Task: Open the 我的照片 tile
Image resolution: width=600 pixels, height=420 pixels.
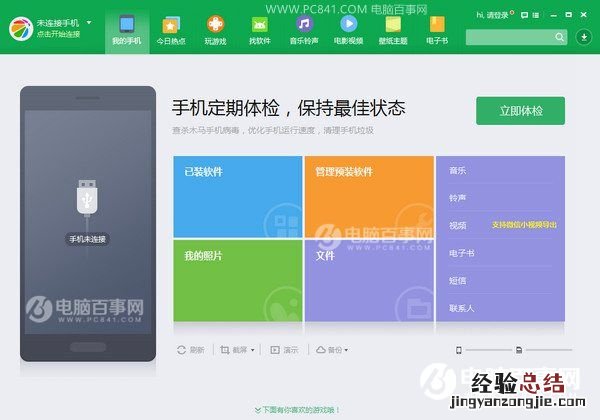Action: pyautogui.click(x=238, y=281)
